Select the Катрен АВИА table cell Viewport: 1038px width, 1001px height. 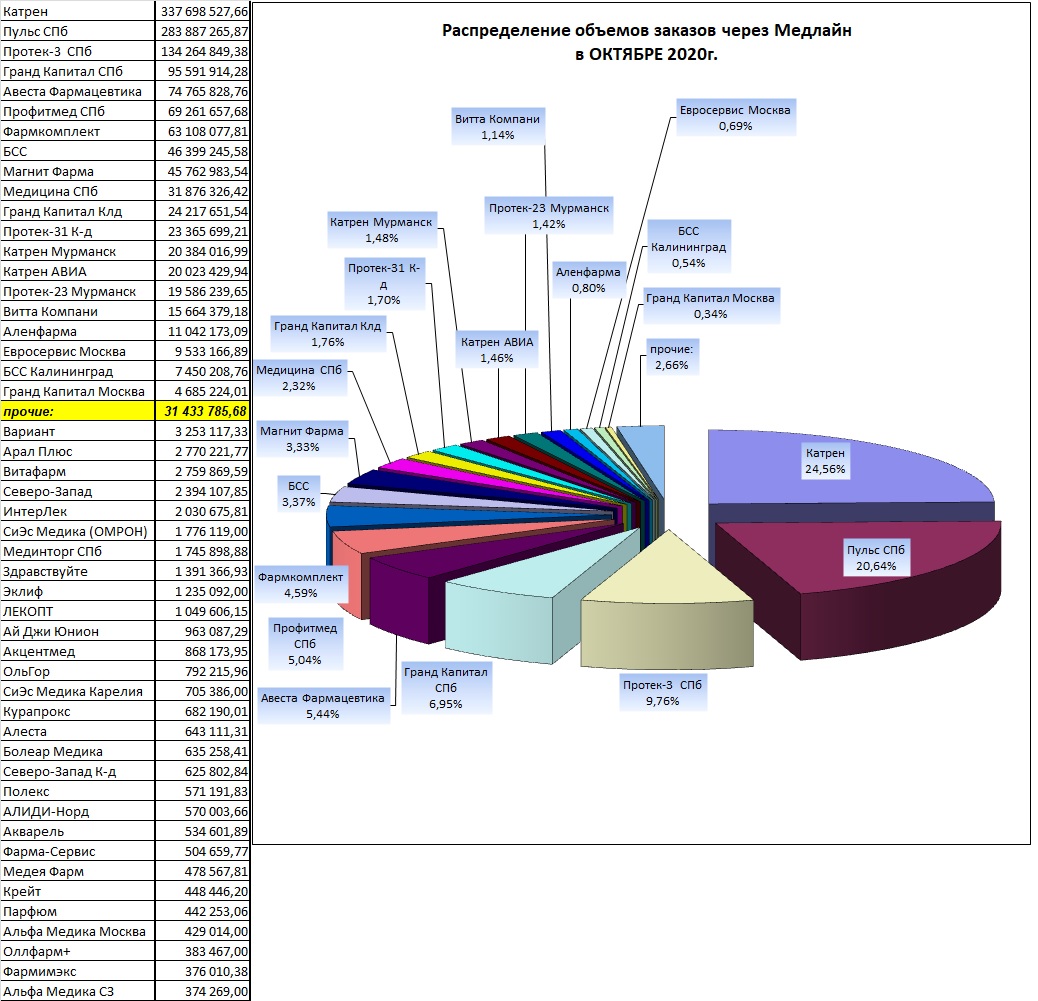(x=77, y=271)
